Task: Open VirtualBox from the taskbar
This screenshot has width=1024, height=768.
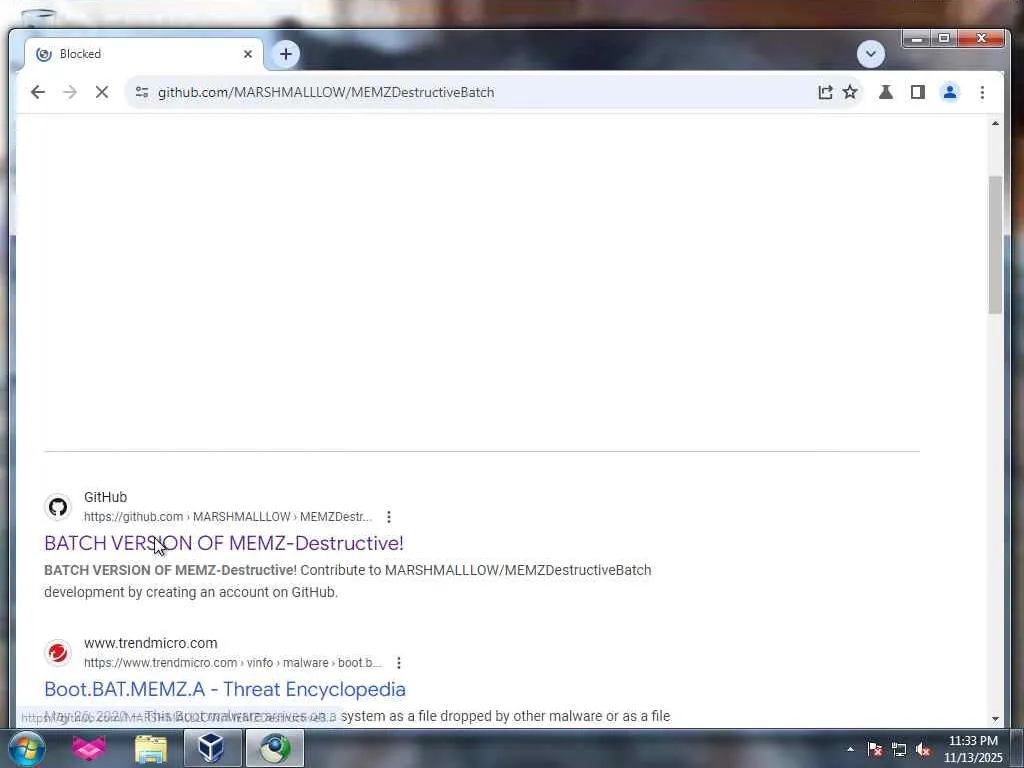Action: pyautogui.click(x=212, y=748)
